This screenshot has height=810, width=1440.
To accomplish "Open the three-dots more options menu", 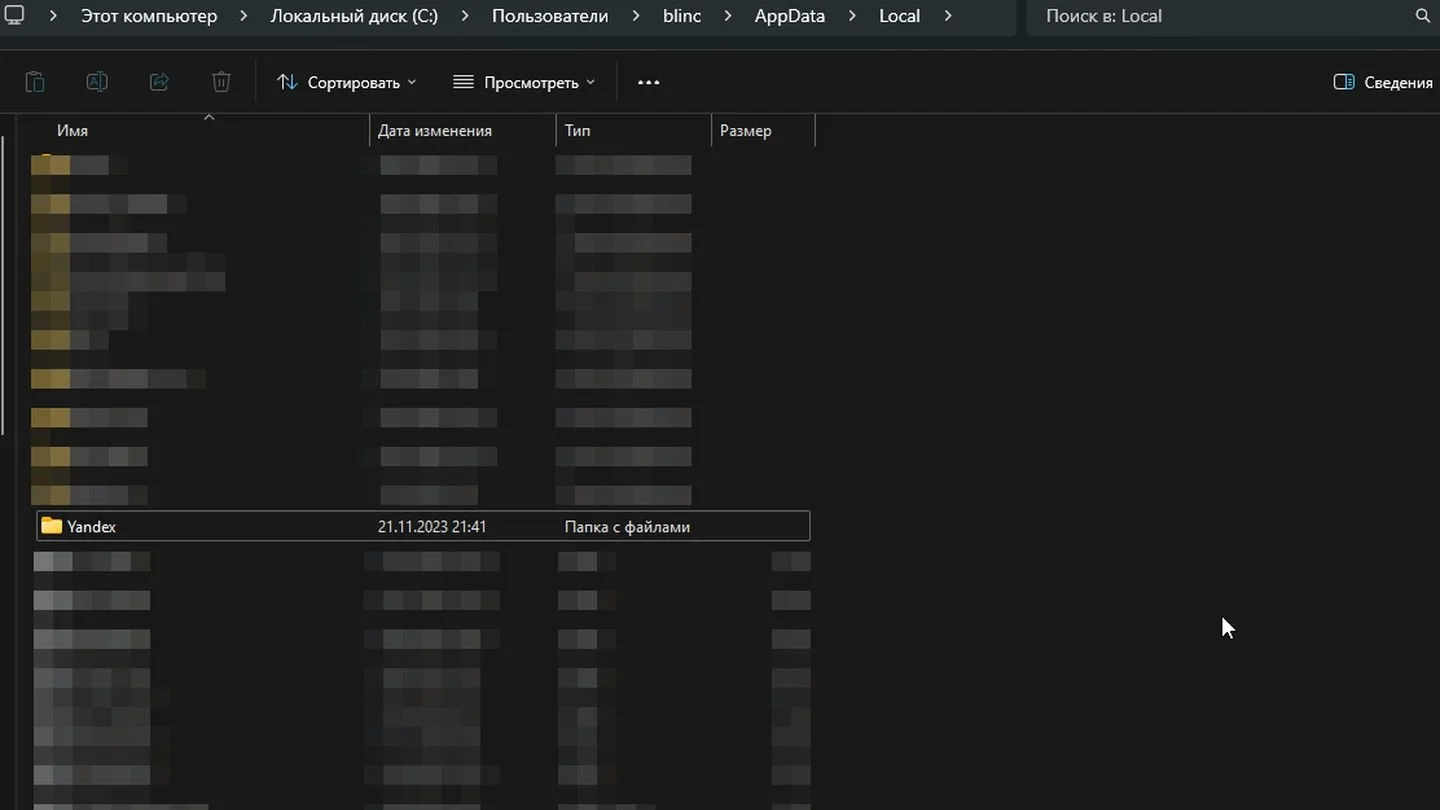I will (x=648, y=82).
